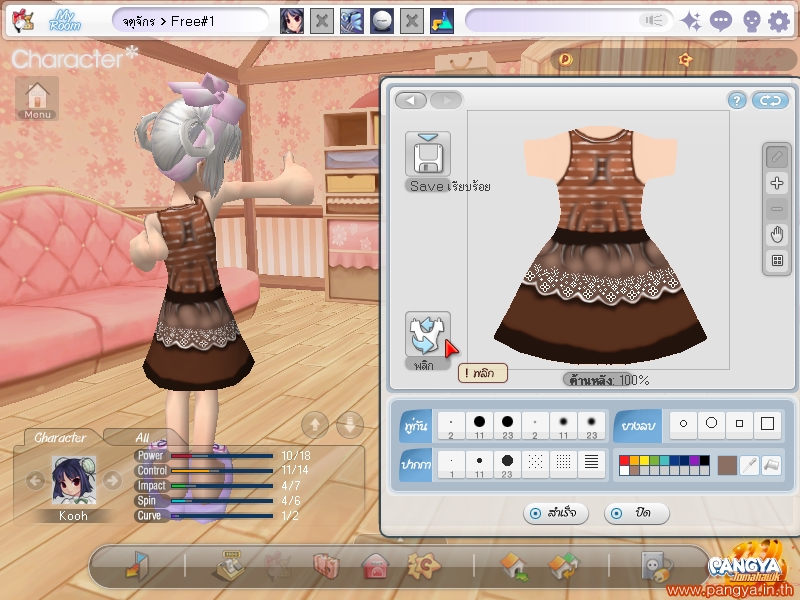Screen dimensions: 800x600
Task: Switch to the All tab
Action: tap(142, 438)
